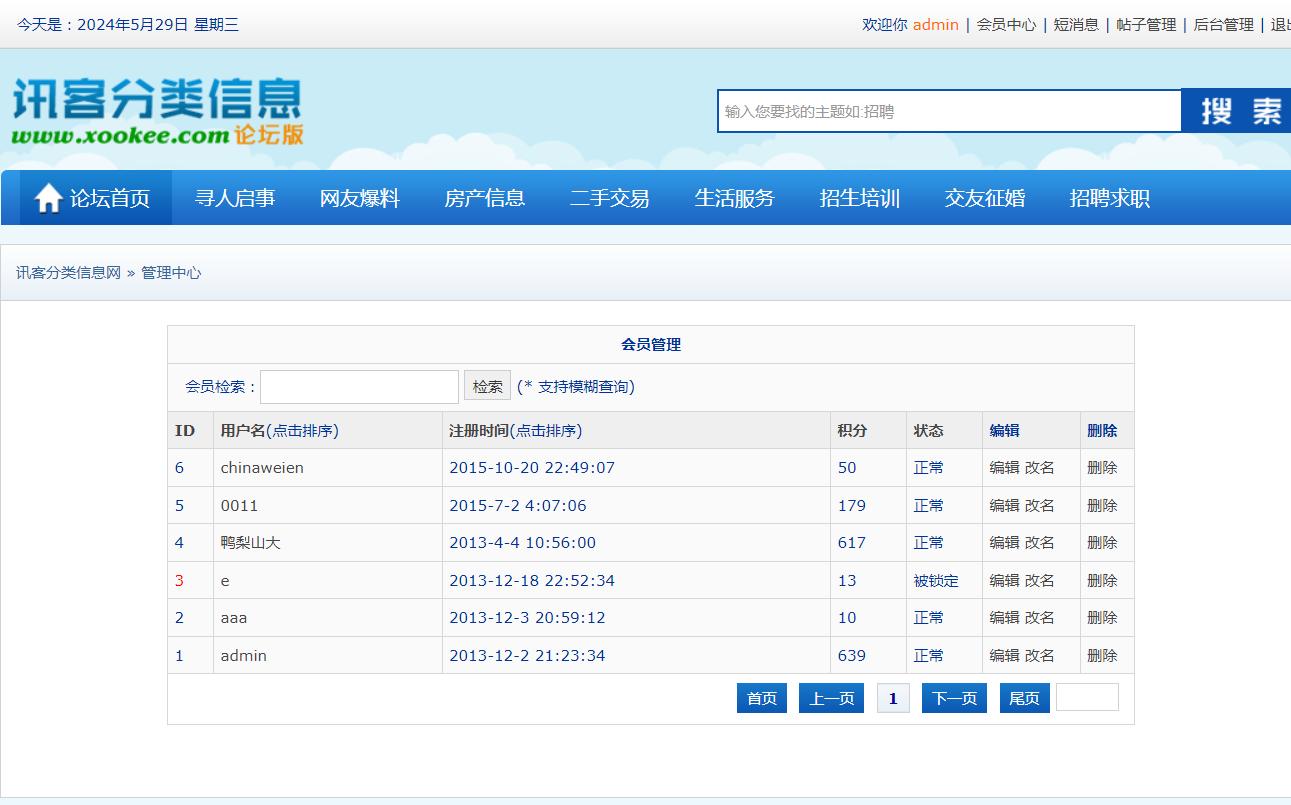Click 删除 for user 鸭梨山大
1291x805 pixels.
pyautogui.click(x=1103, y=543)
